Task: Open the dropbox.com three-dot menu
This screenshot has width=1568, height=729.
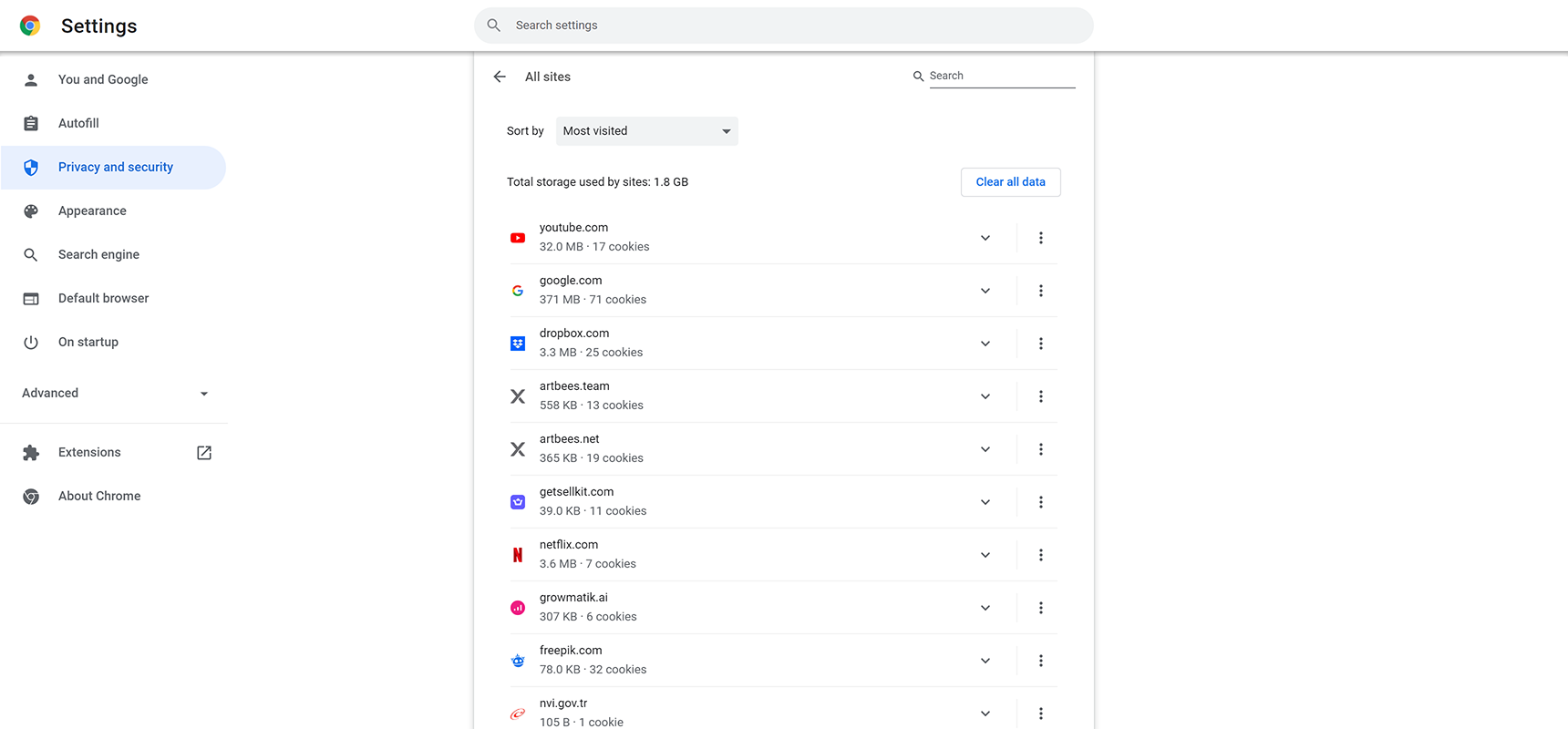Action: point(1040,344)
